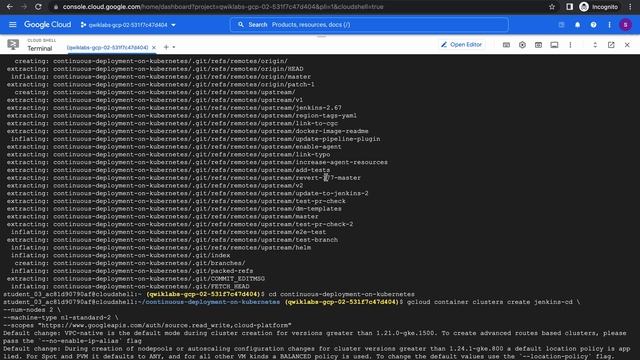Image resolution: width=640 pixels, height=360 pixels.
Task: Open the qwiklabs project selector dropdown
Action: point(128,25)
